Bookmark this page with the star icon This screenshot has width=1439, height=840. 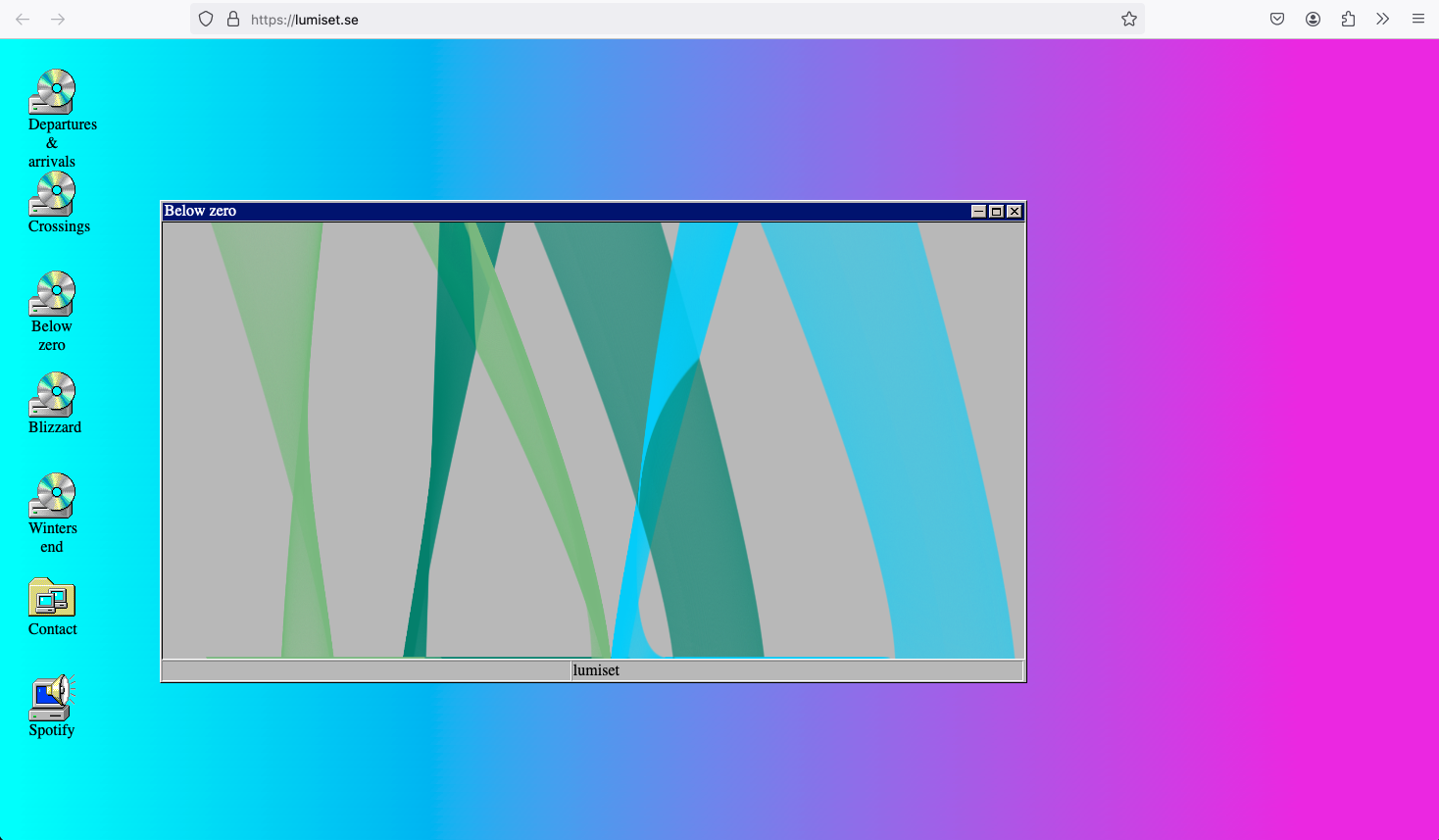[x=1129, y=19]
